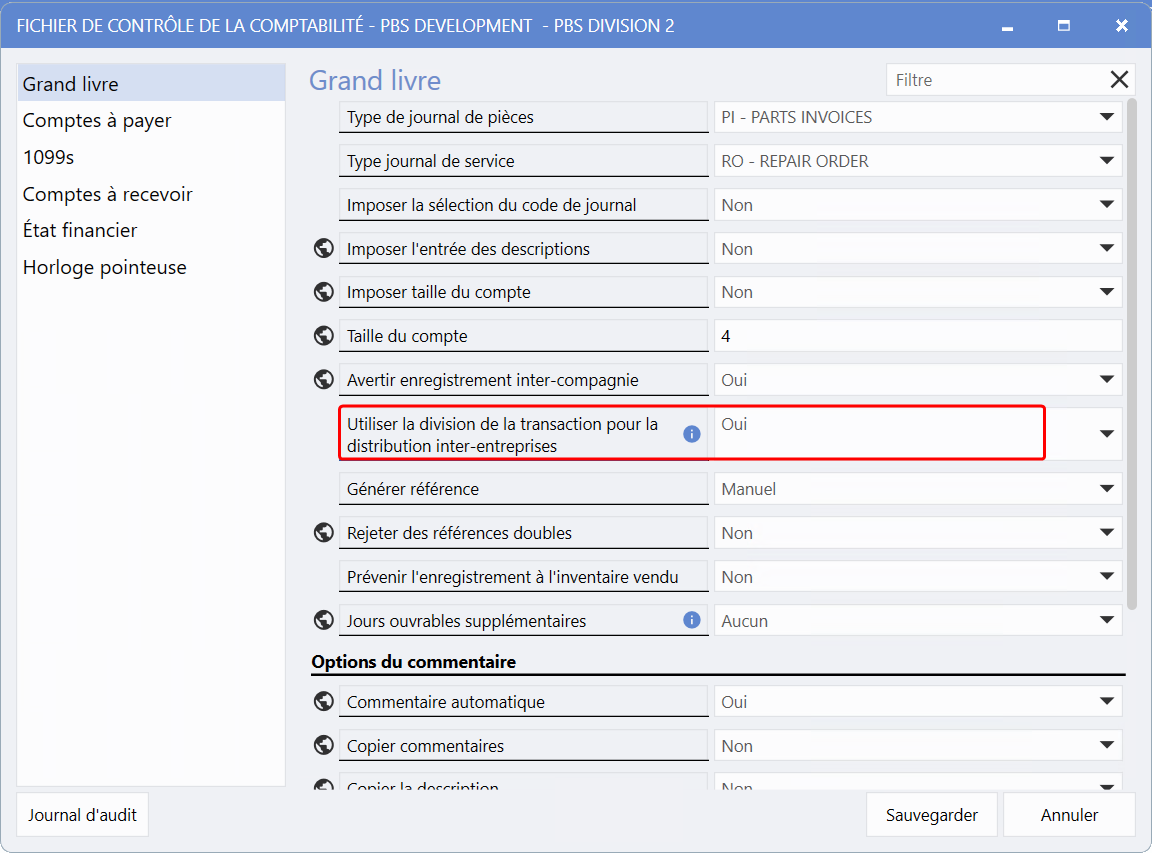Switch to Comptes à payer section
Image resolution: width=1152 pixels, height=853 pixels.
tap(97, 120)
